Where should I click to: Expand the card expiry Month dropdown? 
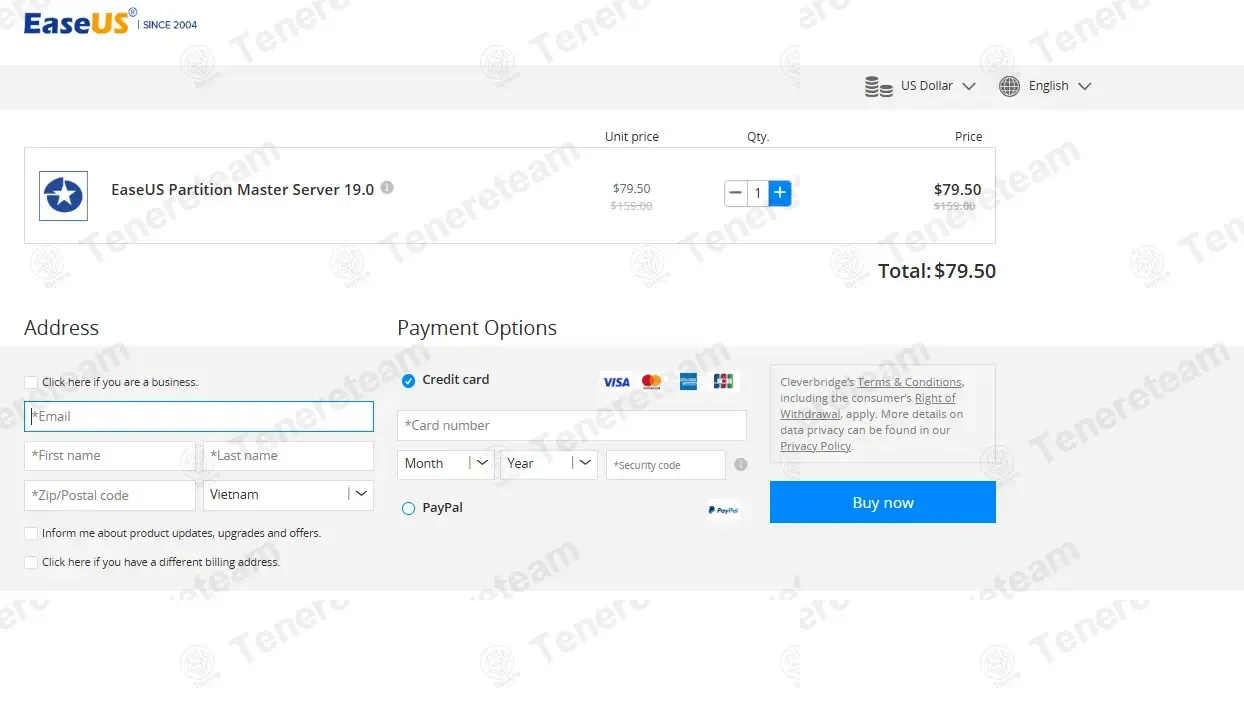tap(445, 464)
